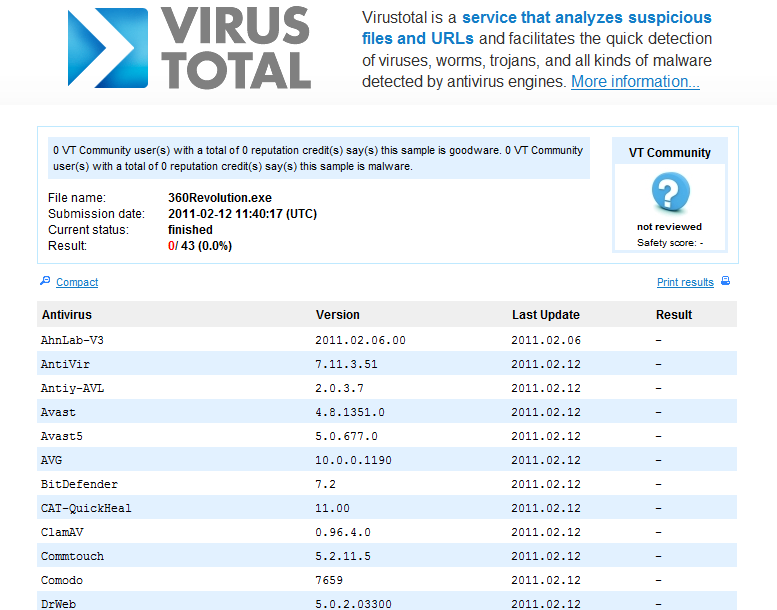
Task: Select the Avast antivirus name
Action: 58,412
